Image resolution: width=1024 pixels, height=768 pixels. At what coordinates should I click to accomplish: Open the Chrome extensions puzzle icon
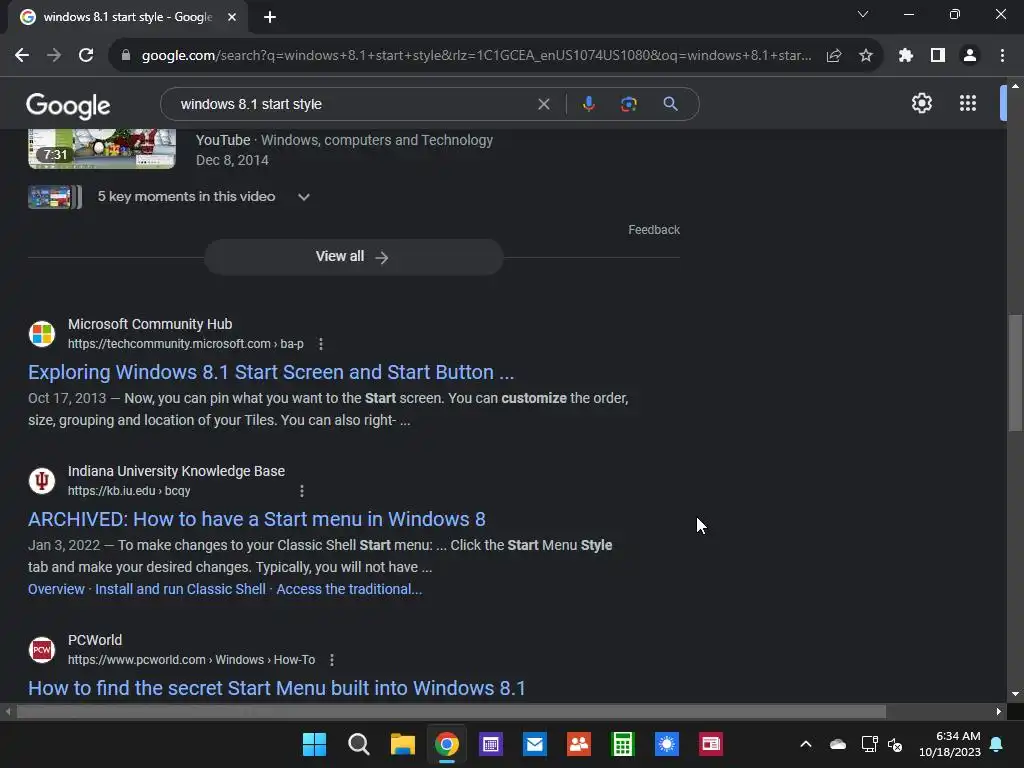(906, 56)
